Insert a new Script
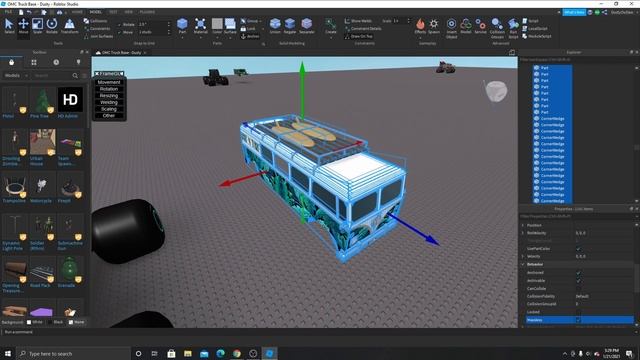This screenshot has width=640, height=360. click(x=530, y=21)
